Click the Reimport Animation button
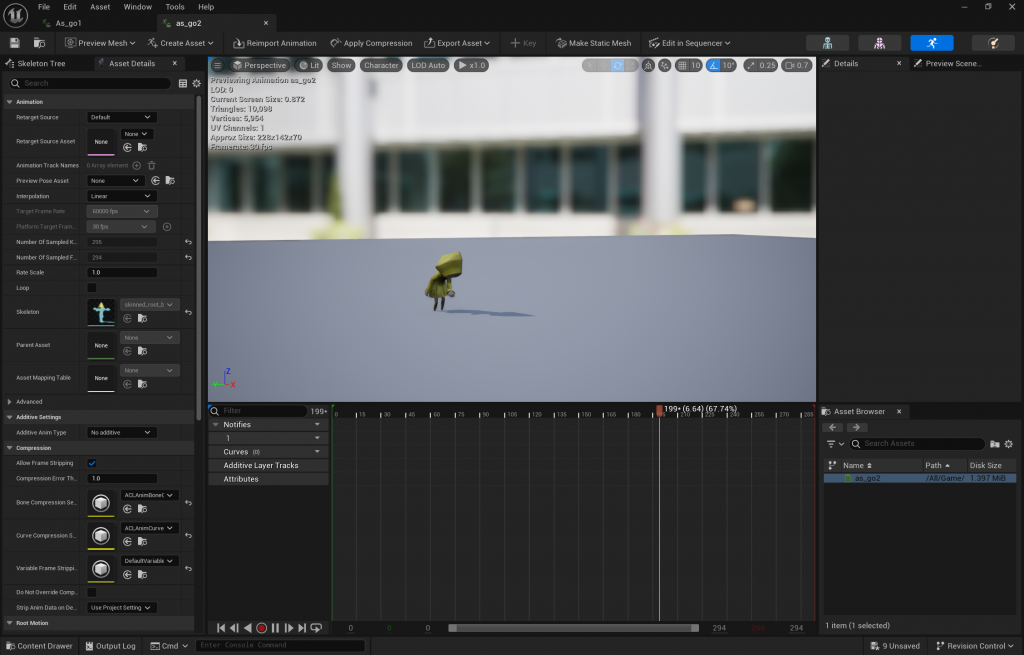 275,43
